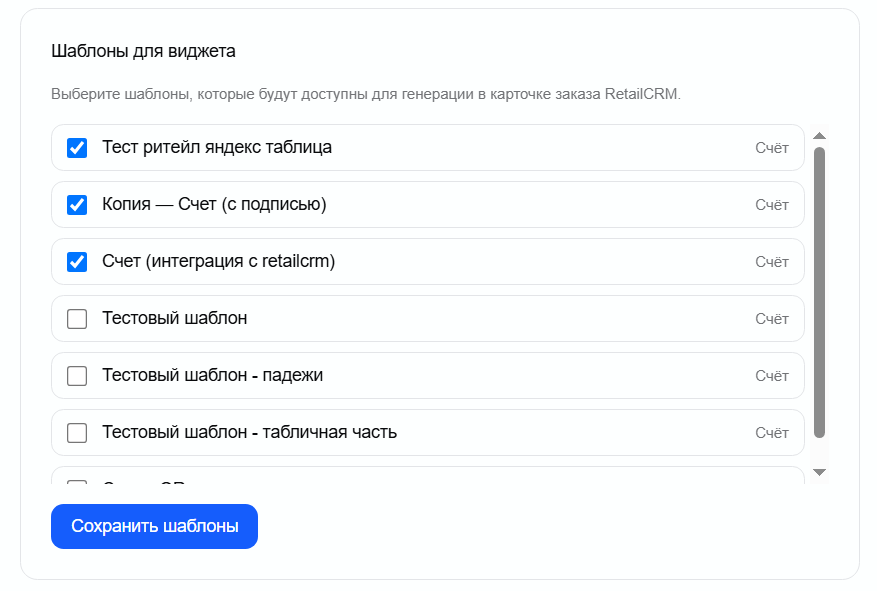Click 'Счёт' tag in 'Тестовый шаблон - падежи' row
The image size is (877, 591).
click(772, 376)
